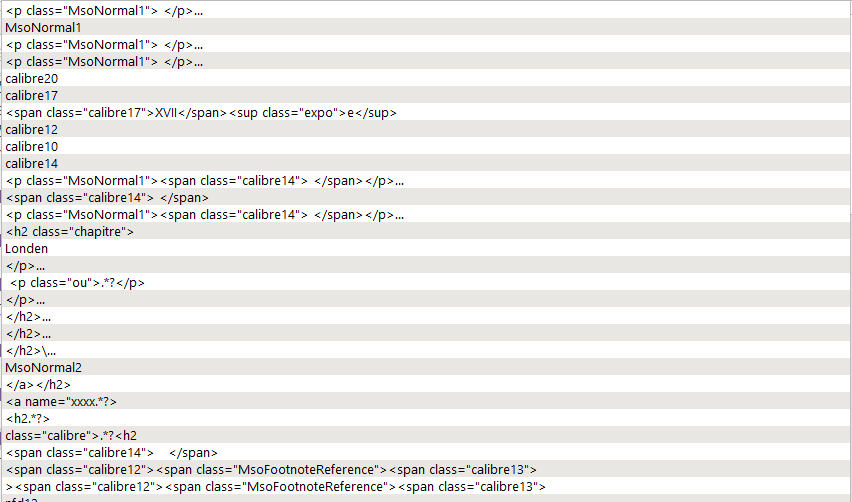Select the '<h2.*?>' regex entry
The image size is (852, 502).
pos(27,418)
